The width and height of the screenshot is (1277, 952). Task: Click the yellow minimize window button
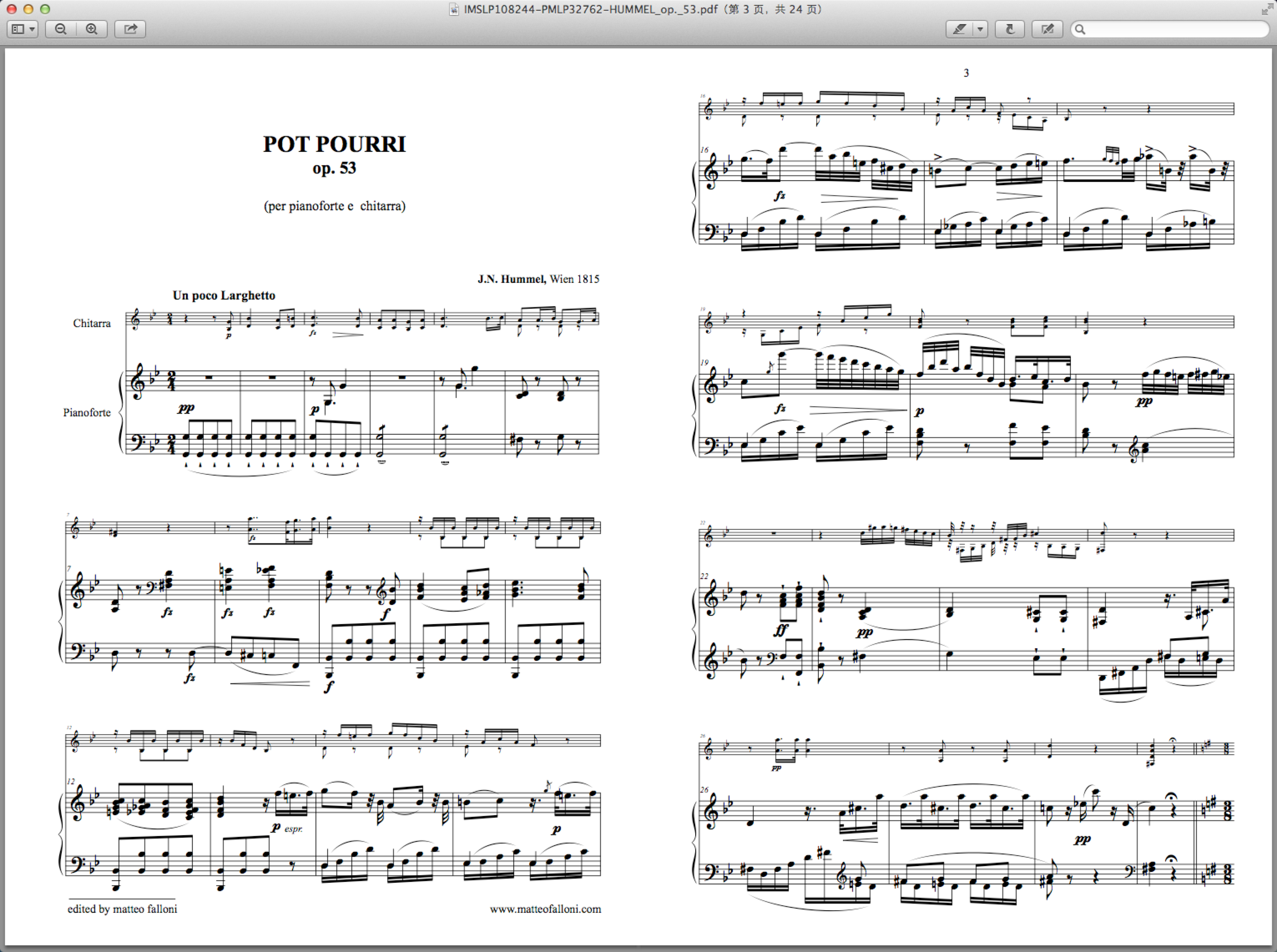(28, 9)
